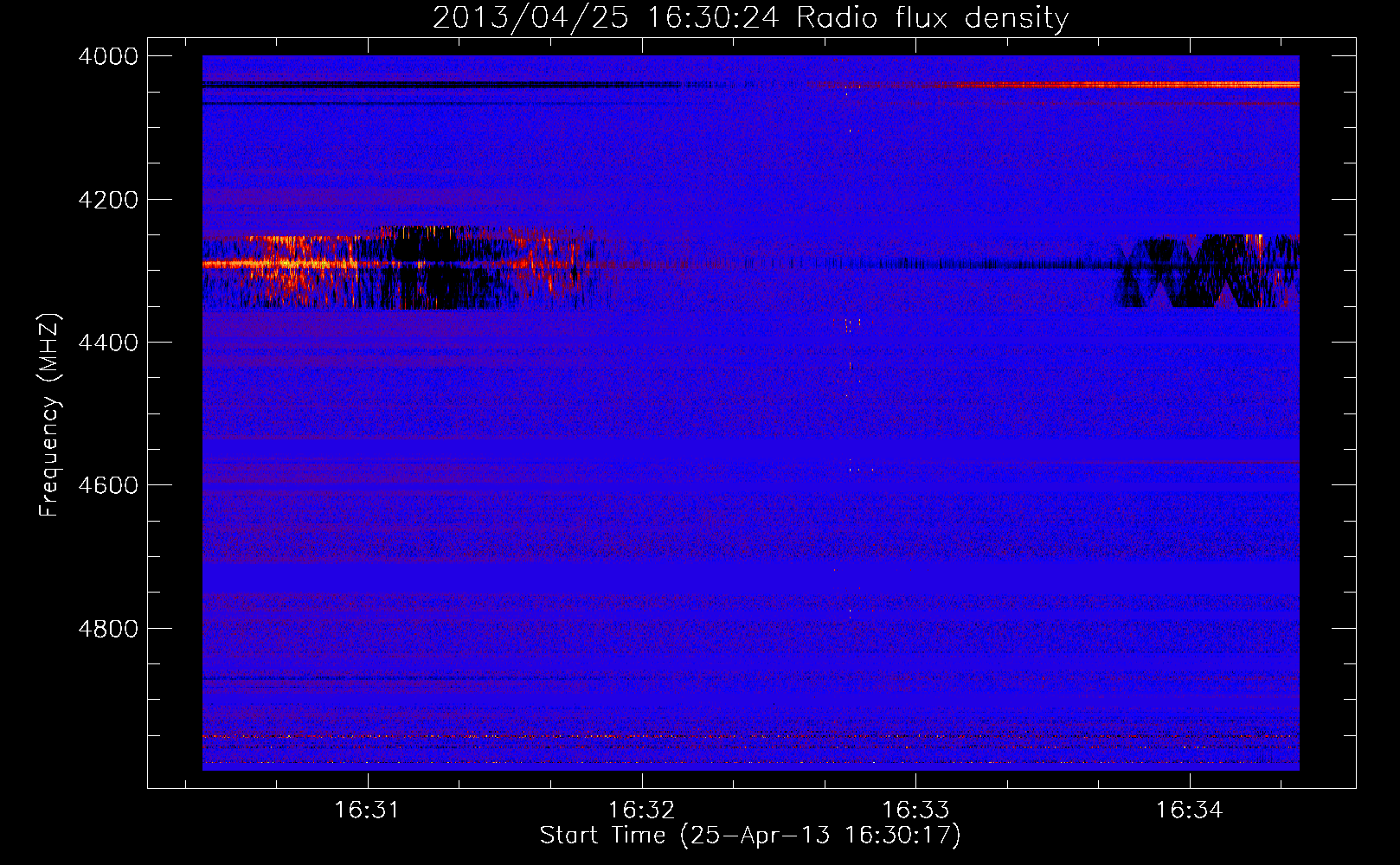Select the plot title "Radio flux density"
The image size is (1400, 865).
[932, 17]
